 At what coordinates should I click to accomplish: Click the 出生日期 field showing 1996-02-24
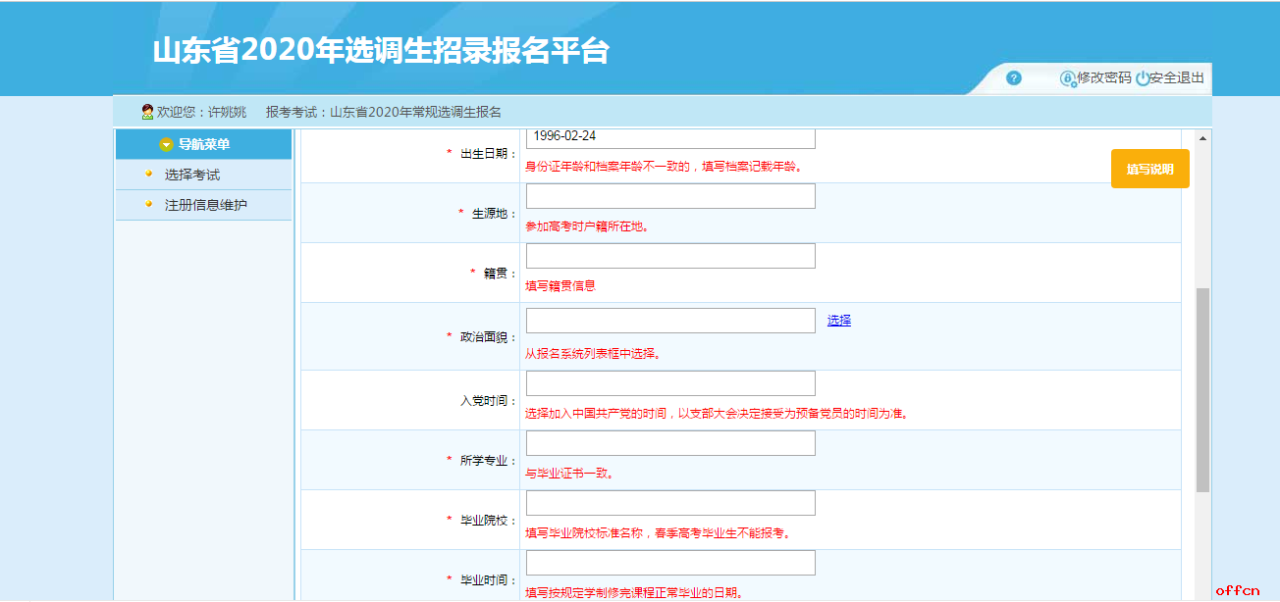pyautogui.click(x=670, y=137)
